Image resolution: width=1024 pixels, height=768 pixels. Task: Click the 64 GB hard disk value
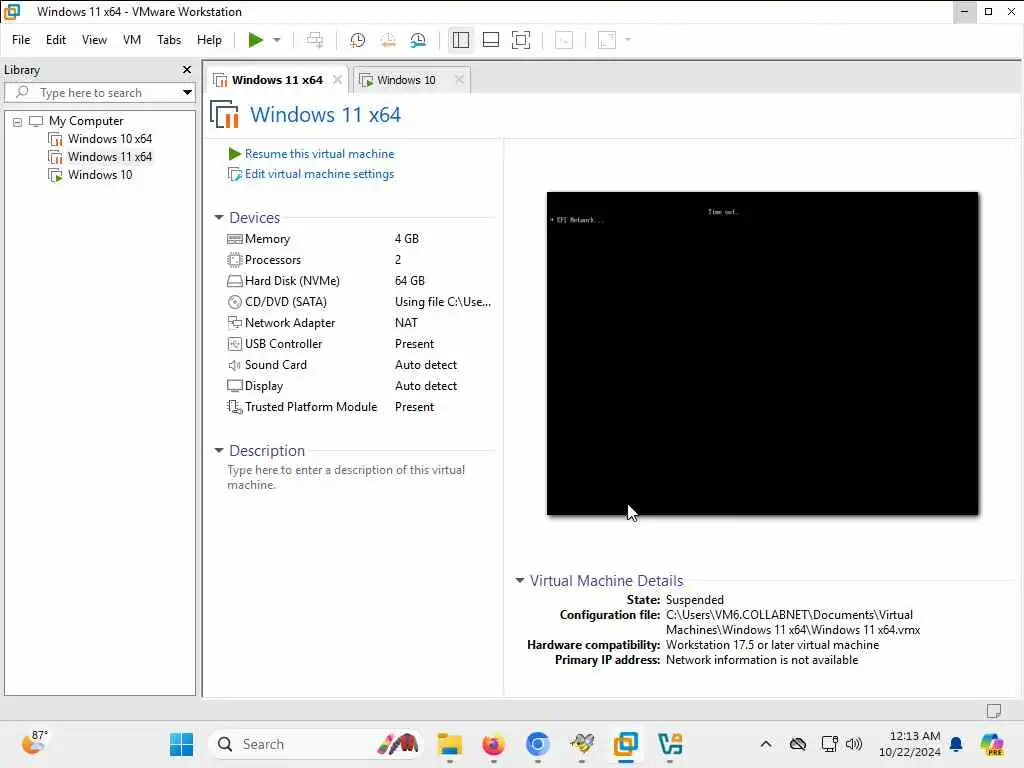pos(409,281)
